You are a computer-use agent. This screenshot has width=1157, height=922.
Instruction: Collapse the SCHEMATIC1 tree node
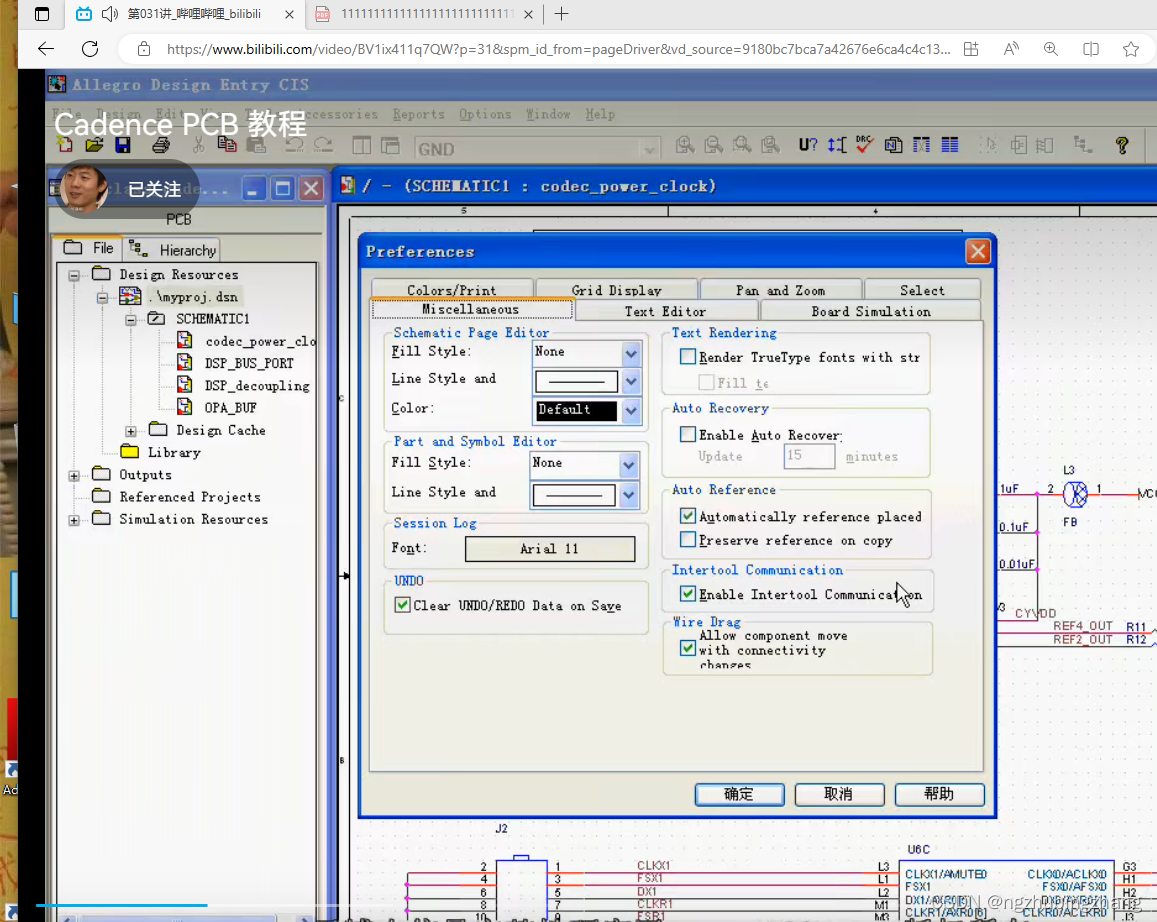point(131,320)
